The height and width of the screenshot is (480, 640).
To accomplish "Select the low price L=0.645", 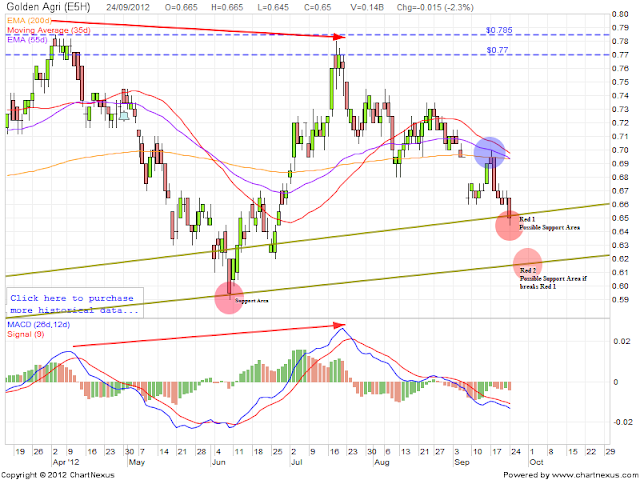I will pos(272,7).
